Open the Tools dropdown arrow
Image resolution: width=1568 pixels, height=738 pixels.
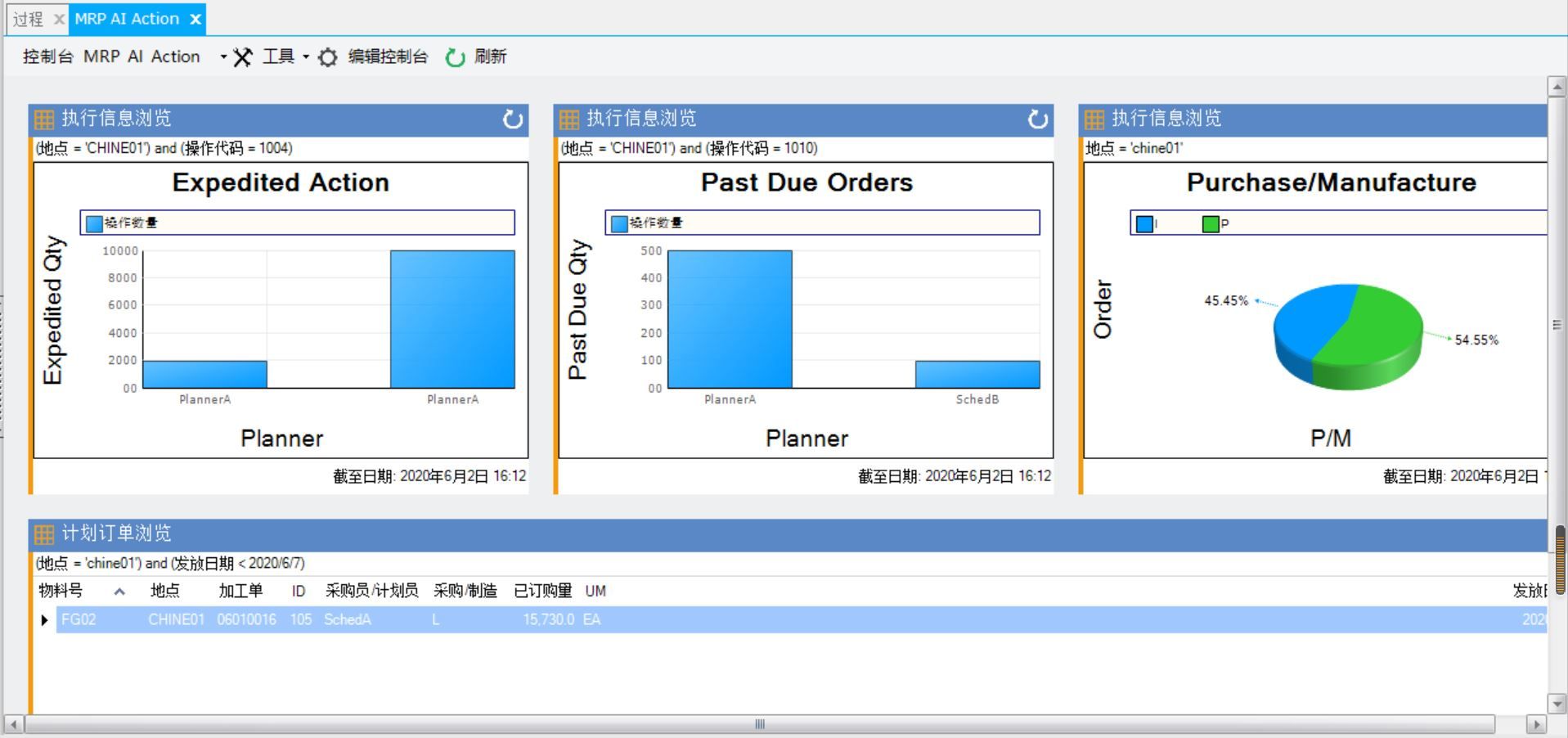(306, 57)
